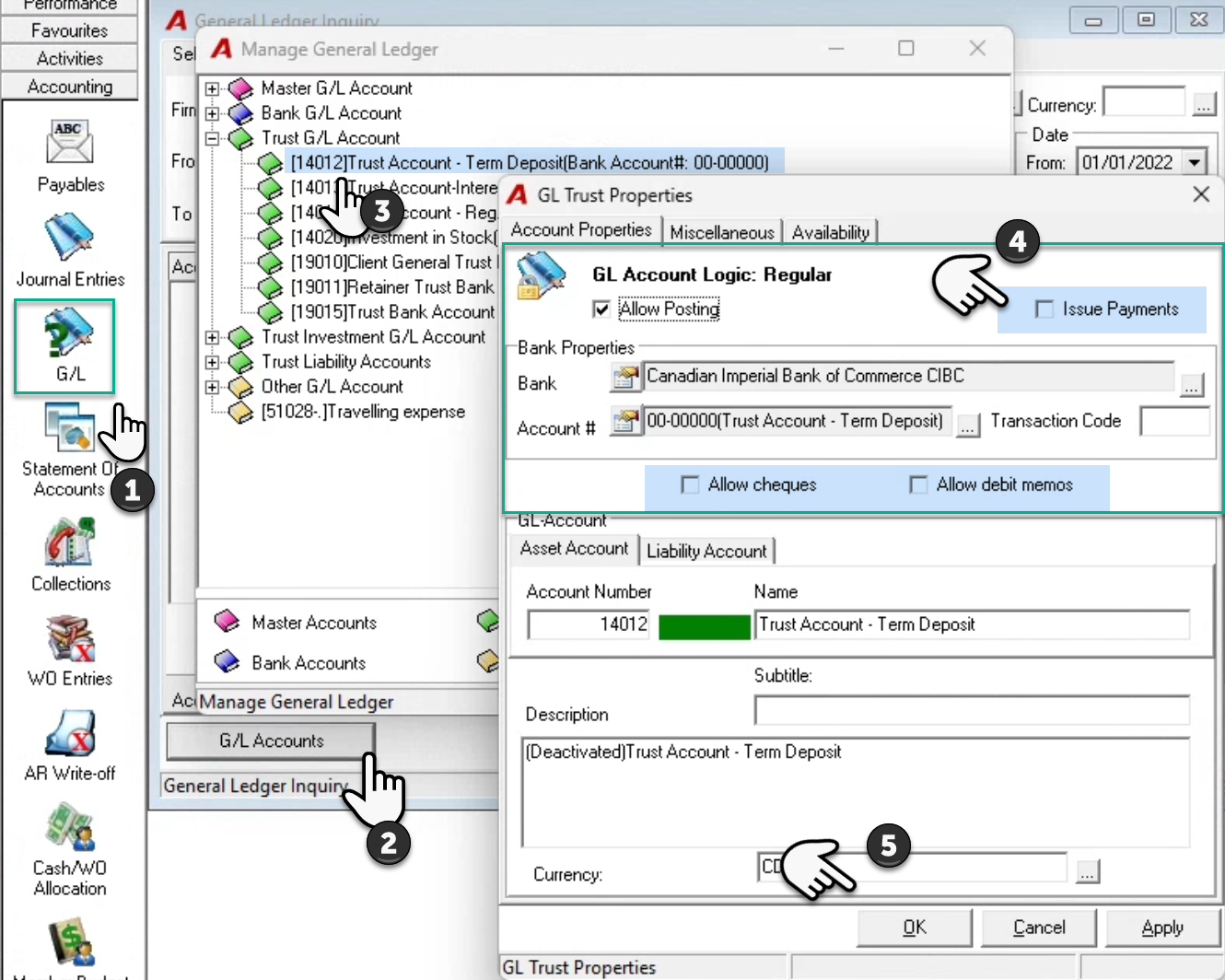Click the Subtitle input field
The height and width of the screenshot is (980, 1225).
(972, 710)
